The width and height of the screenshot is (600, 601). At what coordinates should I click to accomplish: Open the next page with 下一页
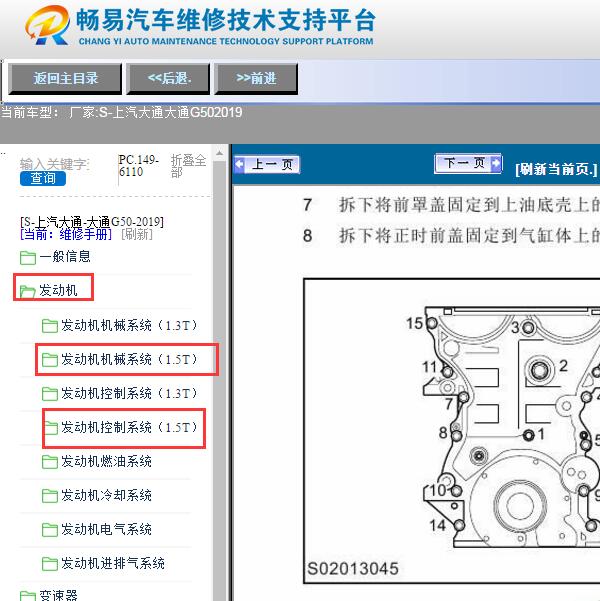[468, 163]
